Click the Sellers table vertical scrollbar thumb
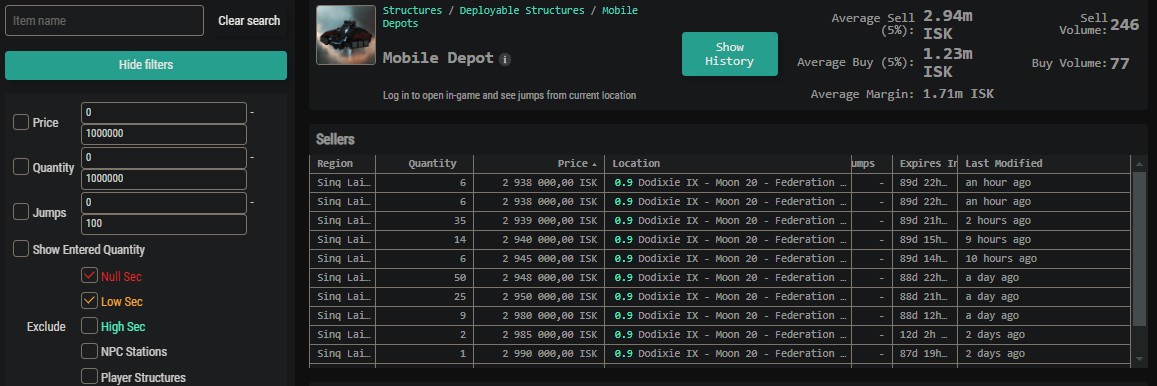Screen dimensions: 1157x386 point(1139,249)
